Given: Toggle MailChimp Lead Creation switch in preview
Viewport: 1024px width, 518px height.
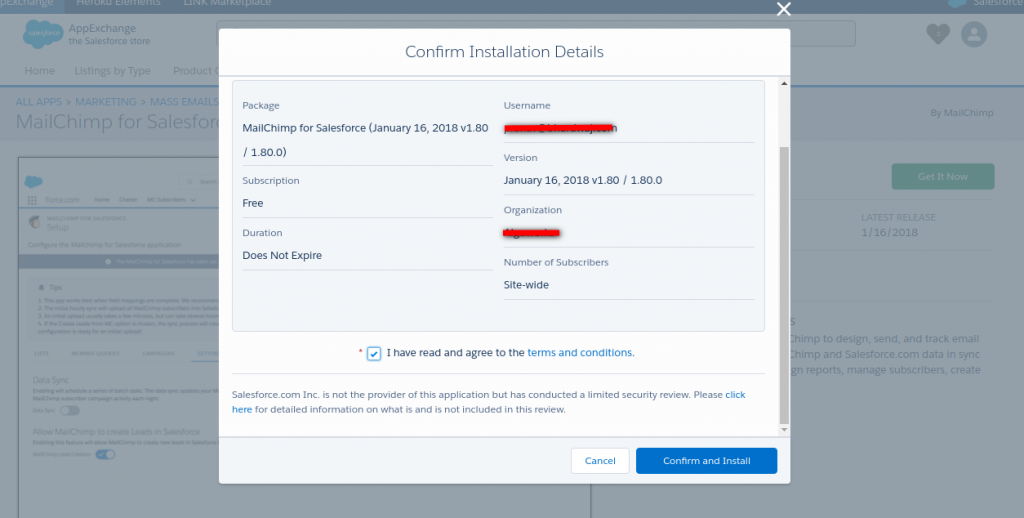Looking at the screenshot, I should click(x=105, y=455).
